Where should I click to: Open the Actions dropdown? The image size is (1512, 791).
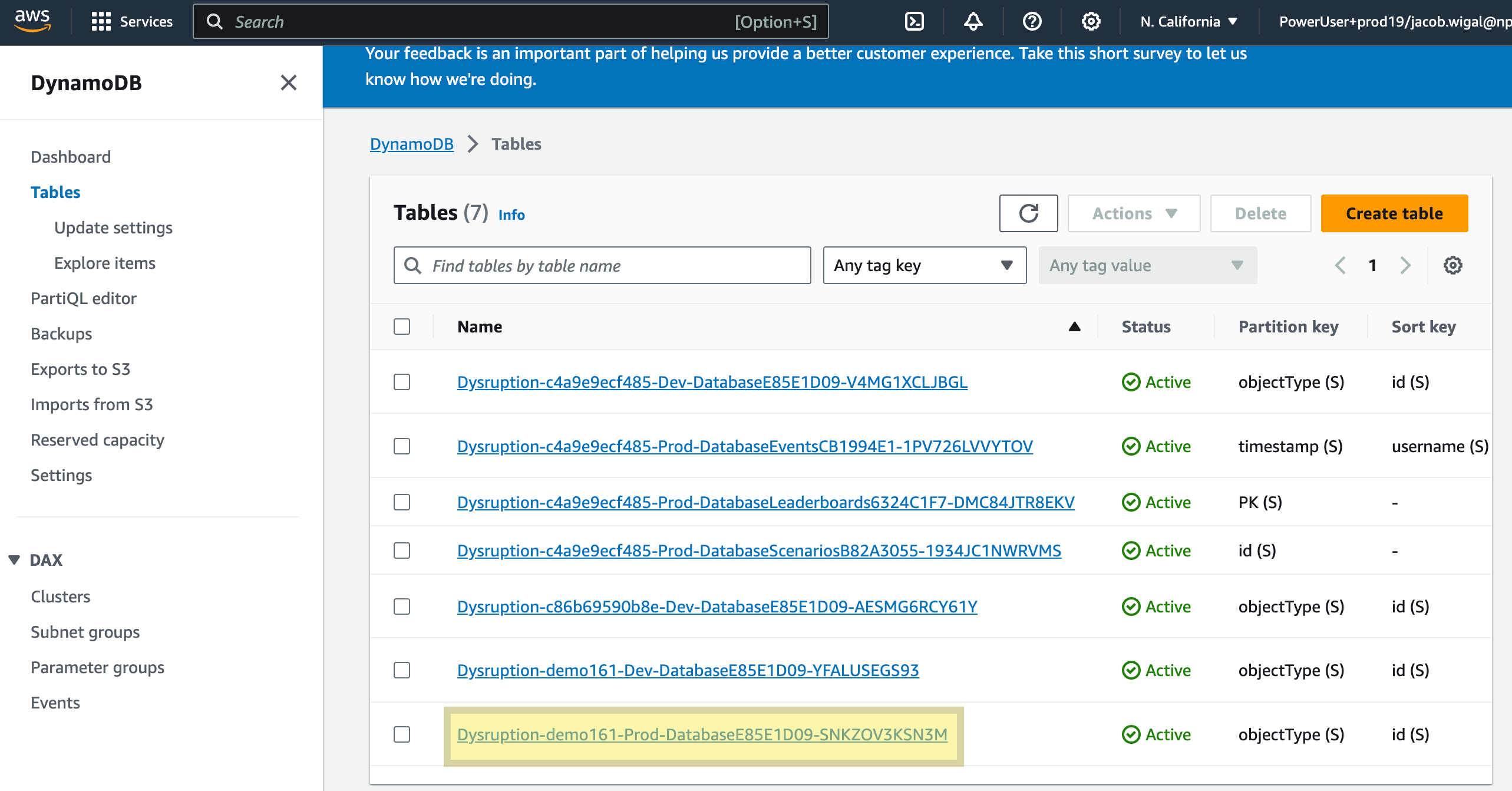tap(1134, 213)
